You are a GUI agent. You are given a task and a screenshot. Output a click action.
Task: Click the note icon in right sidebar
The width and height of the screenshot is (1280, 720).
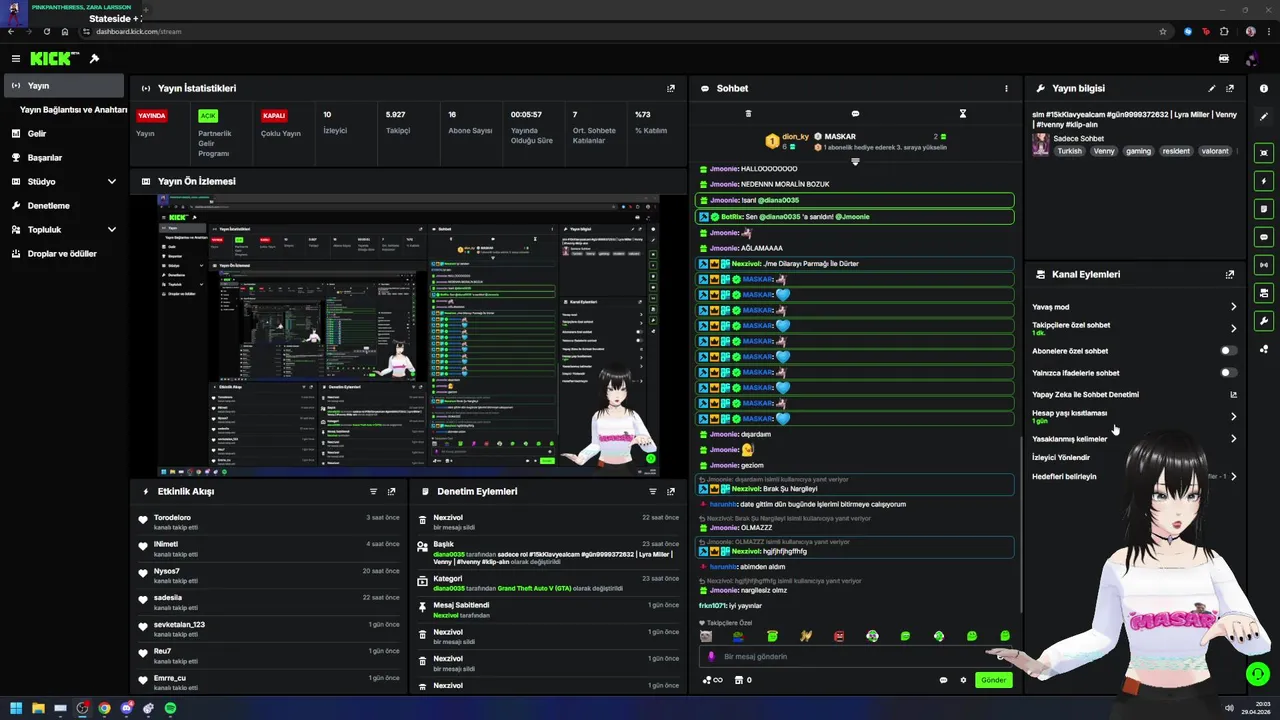1264,209
